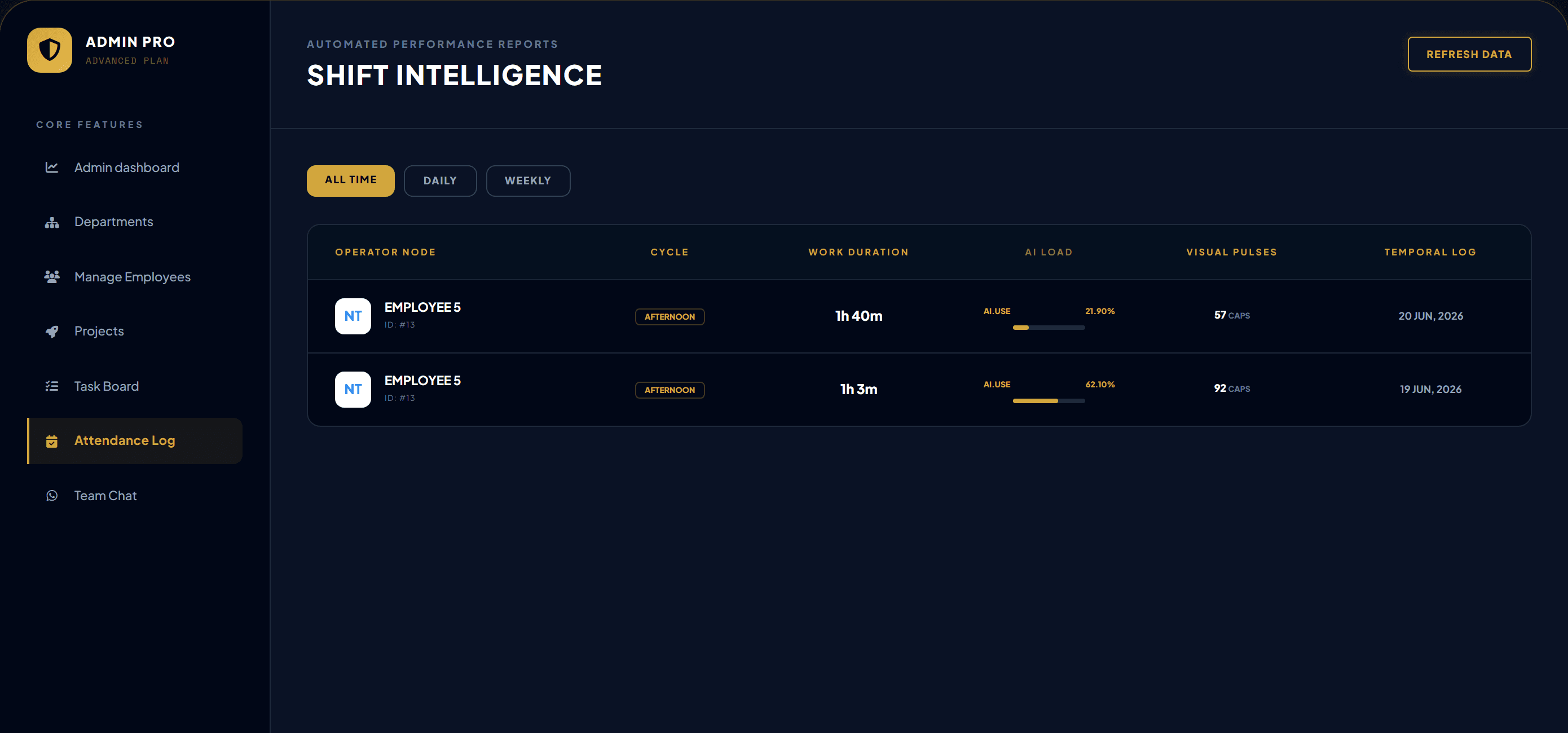Click the Cycle column header
This screenshot has width=1568, height=733.
point(670,253)
